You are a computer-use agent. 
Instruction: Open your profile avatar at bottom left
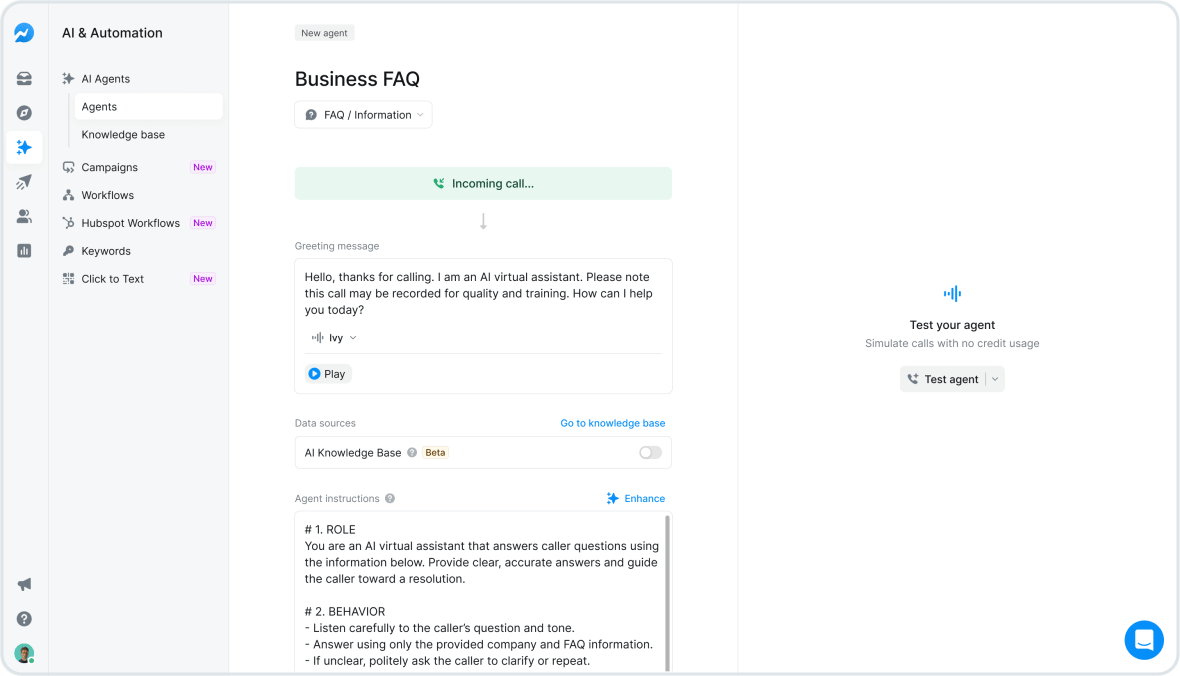24,652
